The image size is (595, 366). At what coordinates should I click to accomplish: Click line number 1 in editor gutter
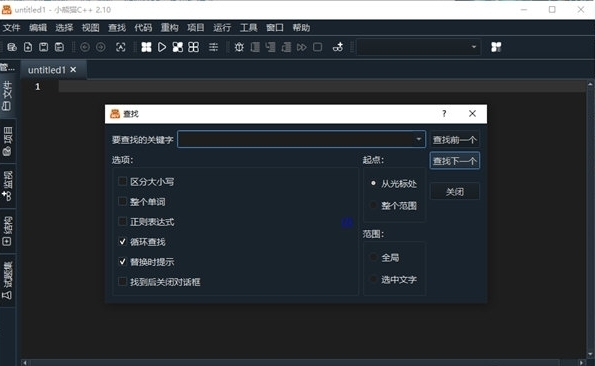tap(38, 87)
